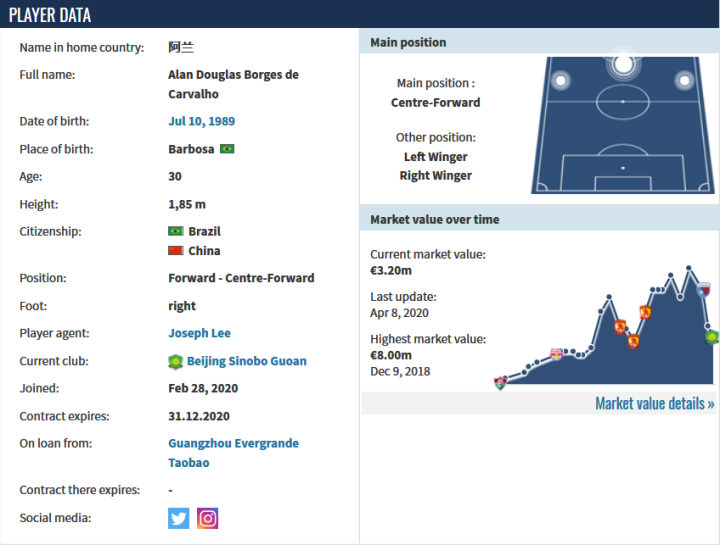The image size is (720, 545).
Task: Click the blue-maroon crest near the chart peak
Action: point(703,290)
